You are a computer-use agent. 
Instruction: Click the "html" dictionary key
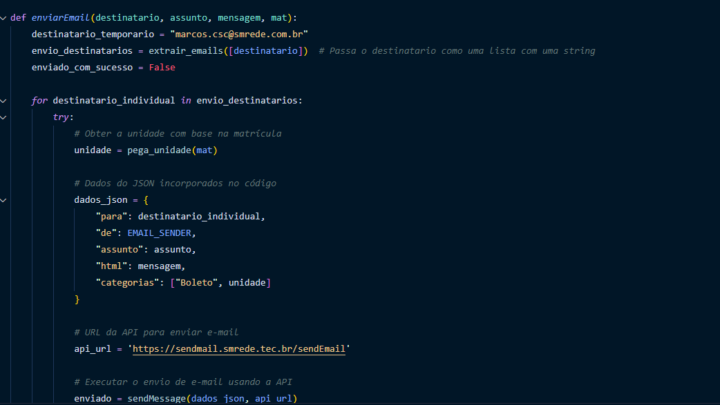(x=111, y=266)
